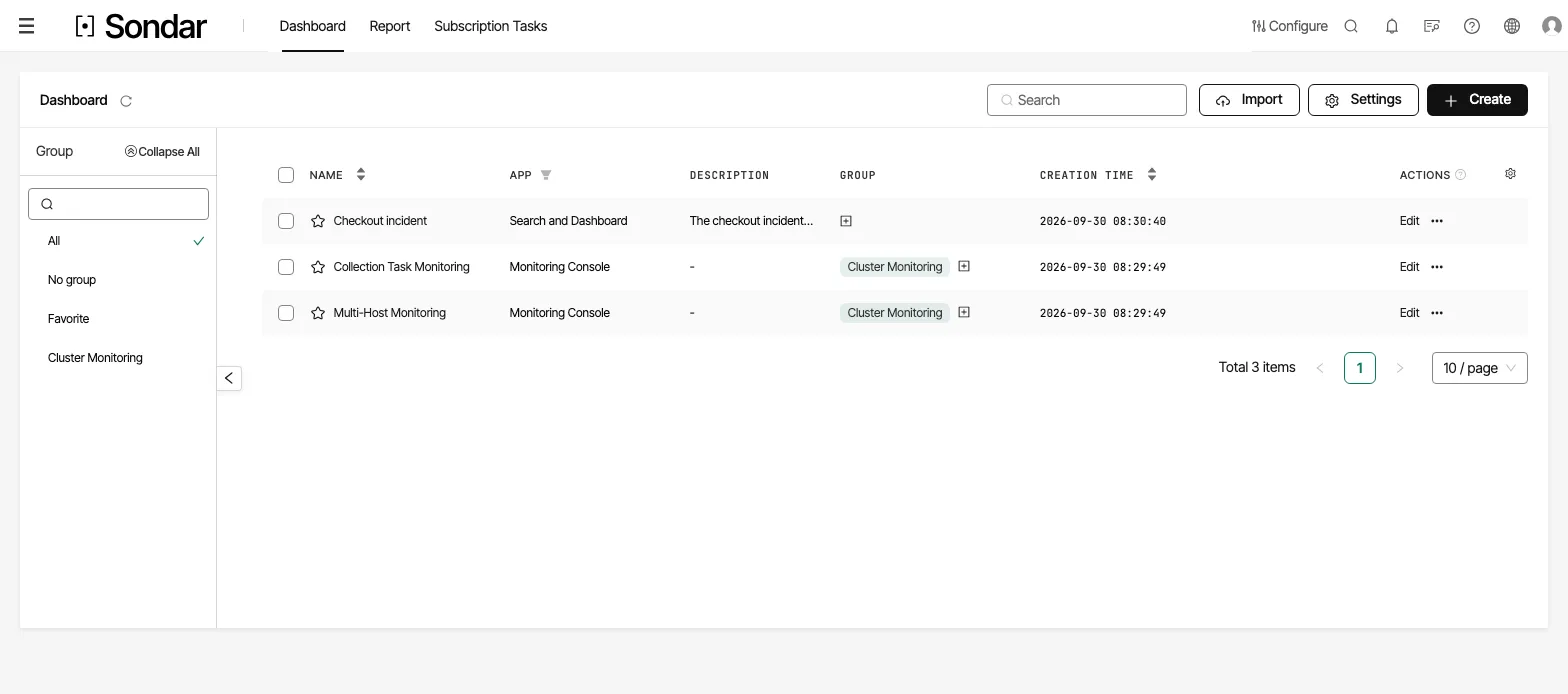Open the Checkout incident dashboard
Image resolution: width=1568 pixels, height=694 pixels.
[x=380, y=221]
